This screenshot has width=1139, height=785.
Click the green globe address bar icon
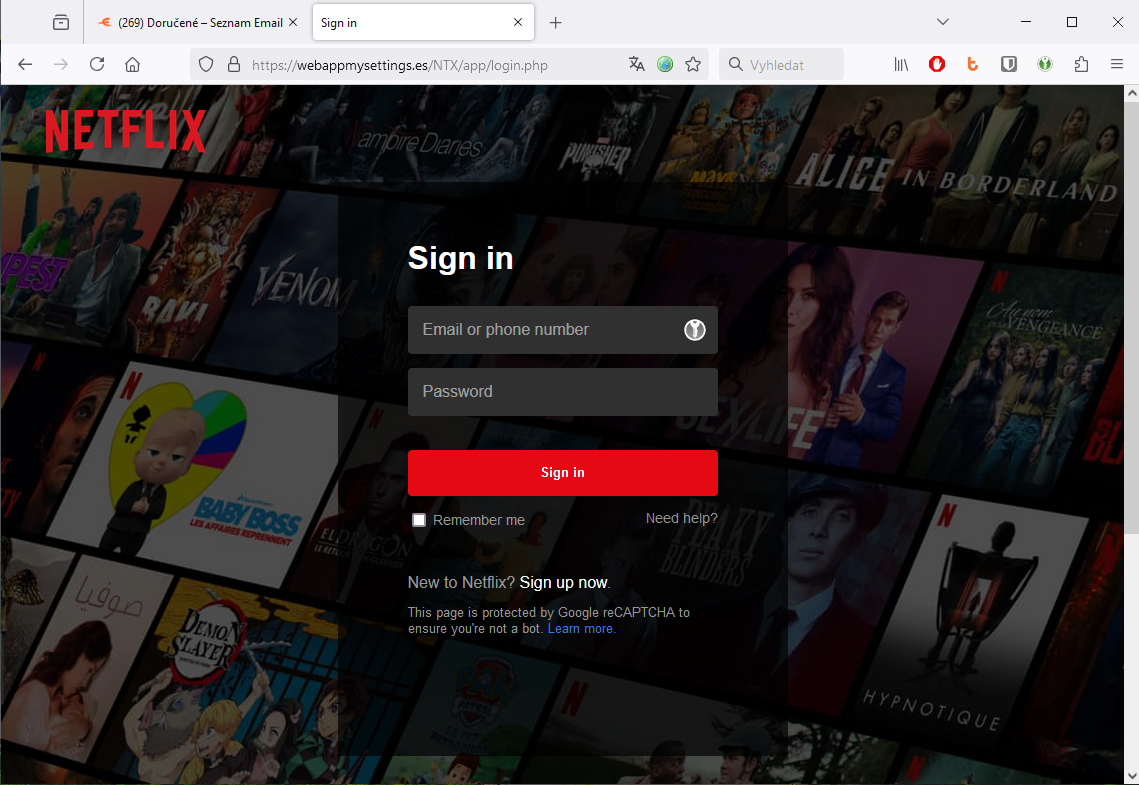click(665, 65)
